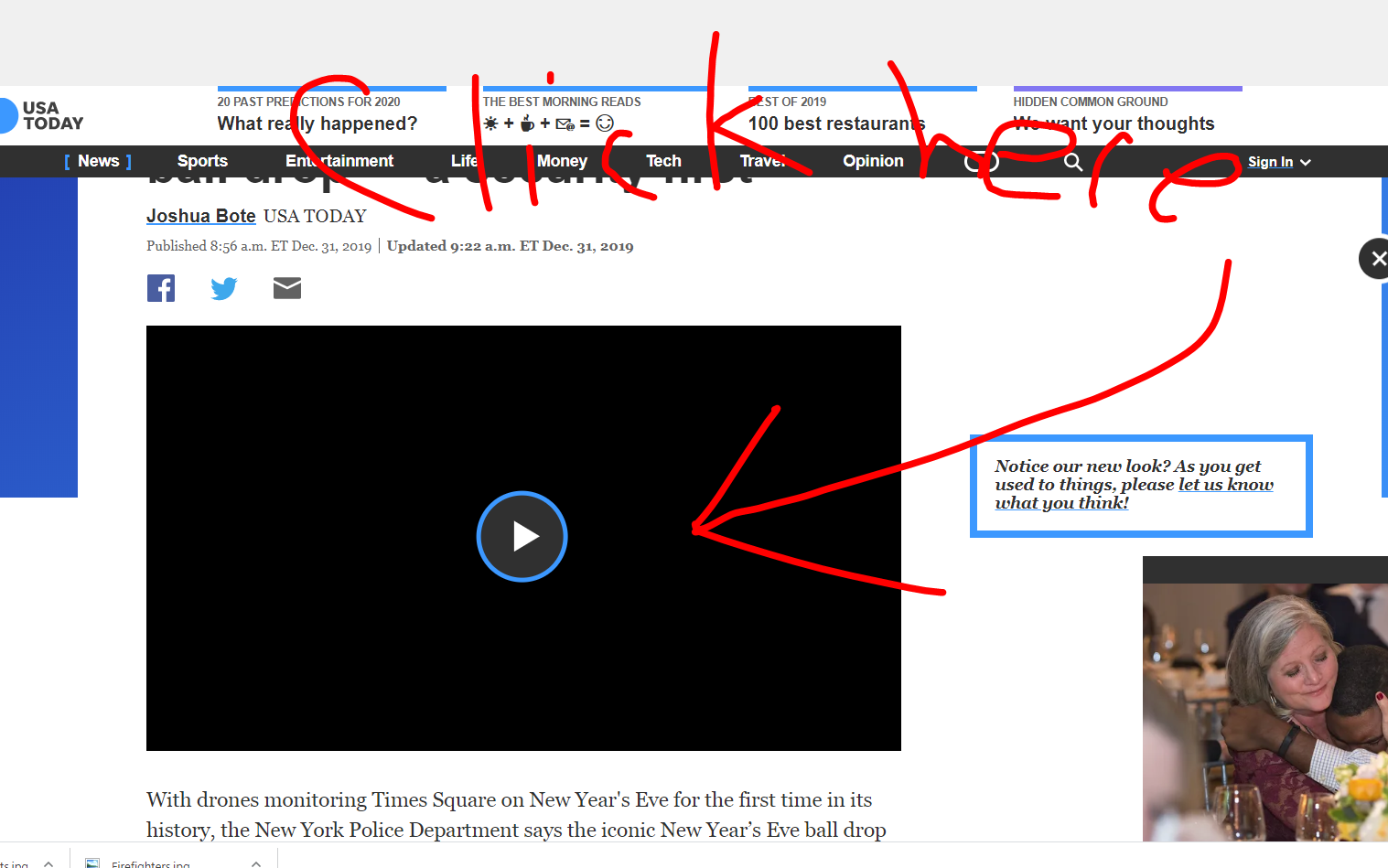The image size is (1388, 868).
Task: Open the advertisement photo of hugging woman
Action: tap(1265, 712)
